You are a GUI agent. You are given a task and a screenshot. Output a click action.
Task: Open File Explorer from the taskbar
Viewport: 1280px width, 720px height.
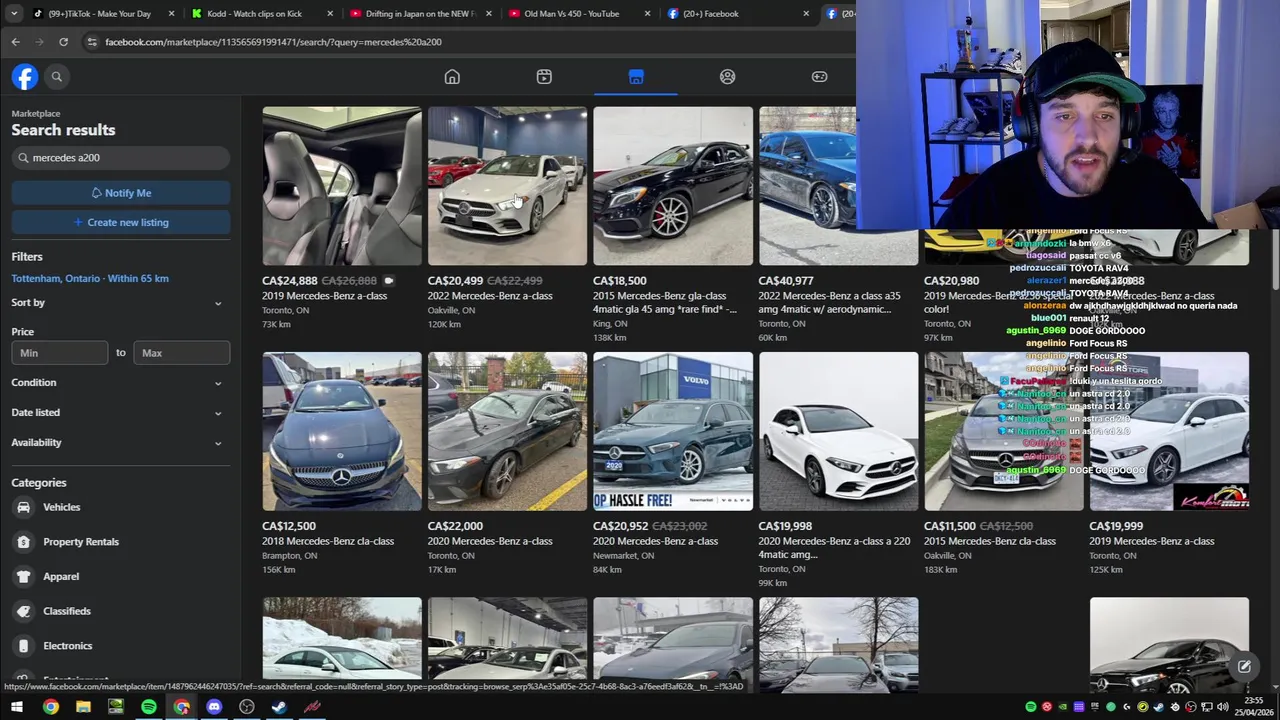(83, 707)
